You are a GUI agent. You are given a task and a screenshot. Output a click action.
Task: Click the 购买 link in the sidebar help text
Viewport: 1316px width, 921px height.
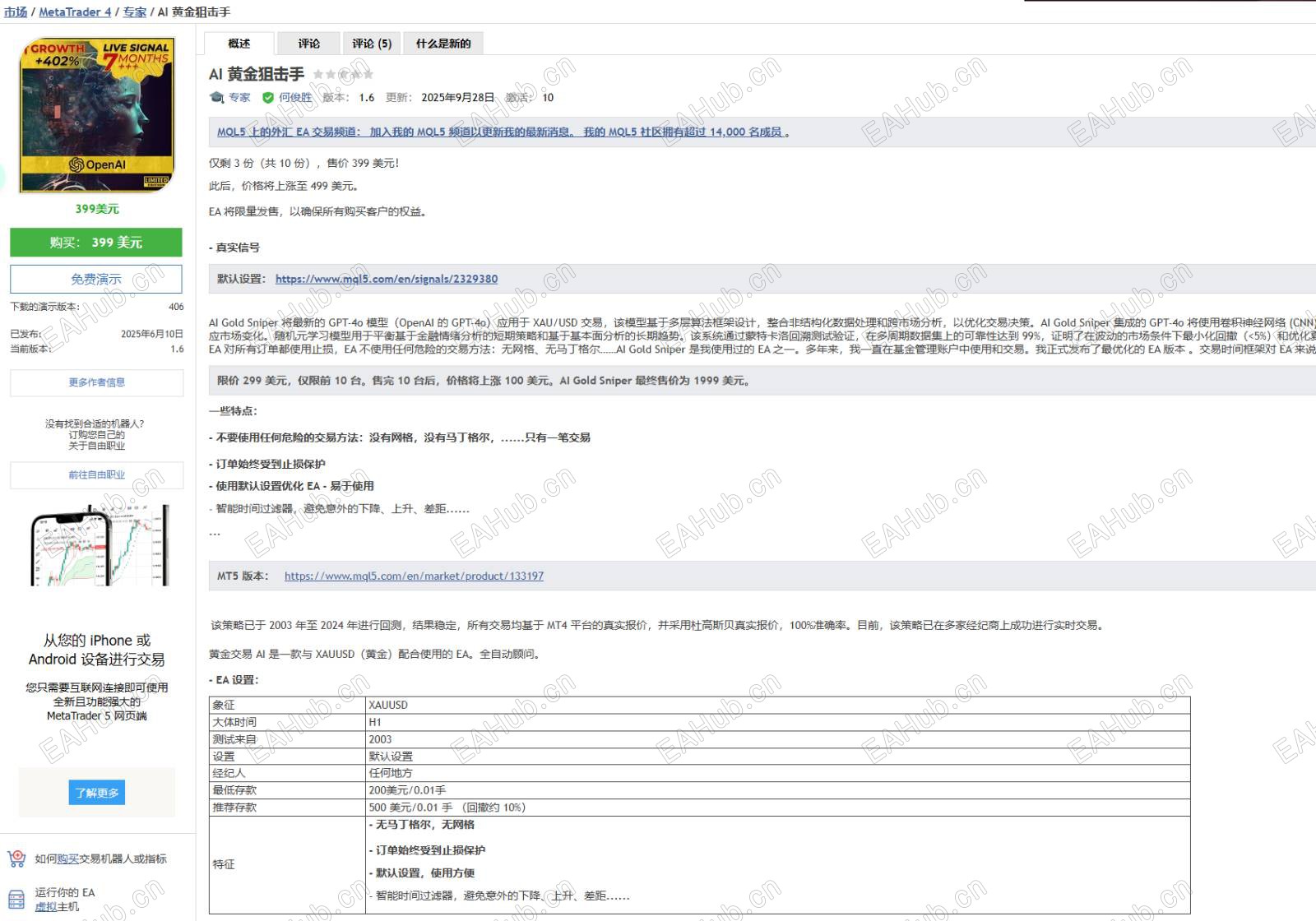tap(67, 859)
